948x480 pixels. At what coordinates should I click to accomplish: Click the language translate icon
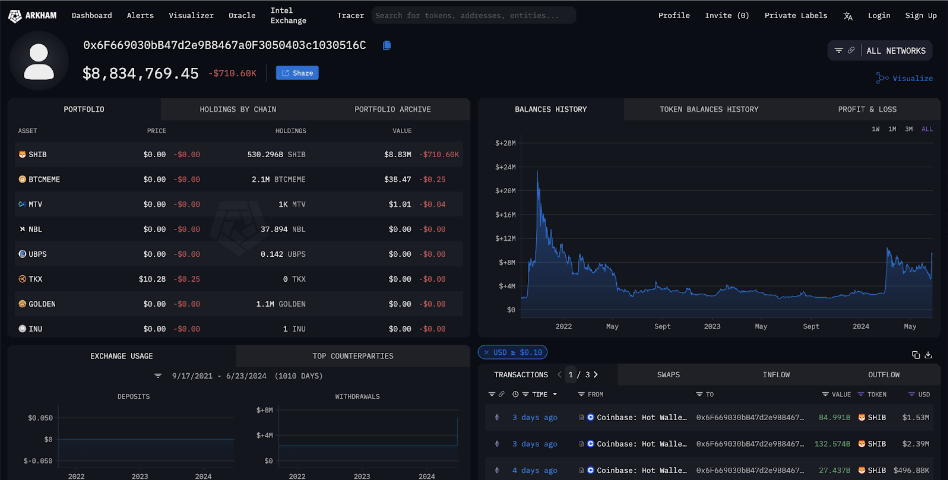coord(848,16)
